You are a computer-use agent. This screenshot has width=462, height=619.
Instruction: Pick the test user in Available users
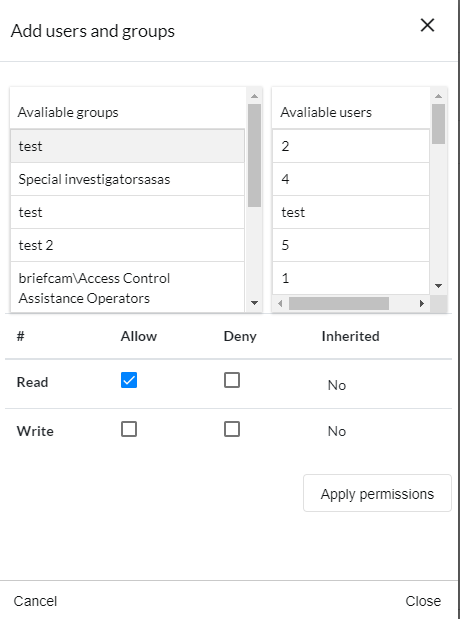click(351, 212)
